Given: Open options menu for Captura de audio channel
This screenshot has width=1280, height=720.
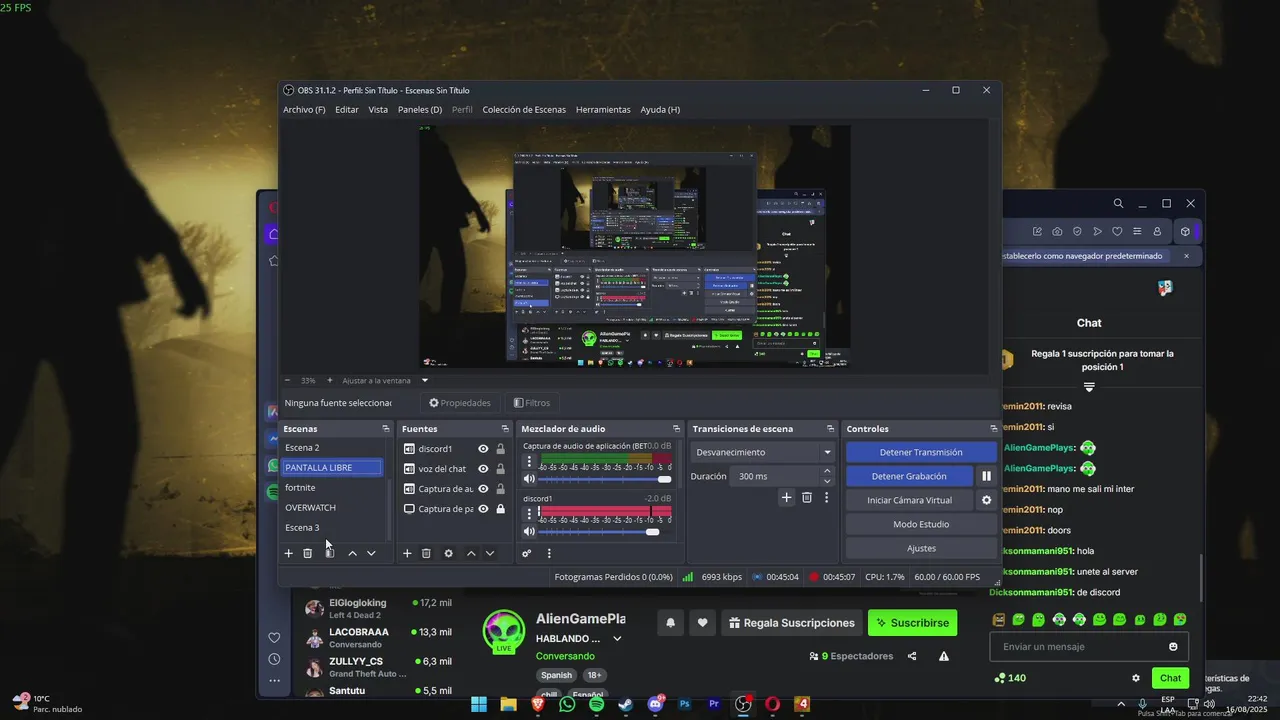Looking at the screenshot, I should click(x=530, y=461).
